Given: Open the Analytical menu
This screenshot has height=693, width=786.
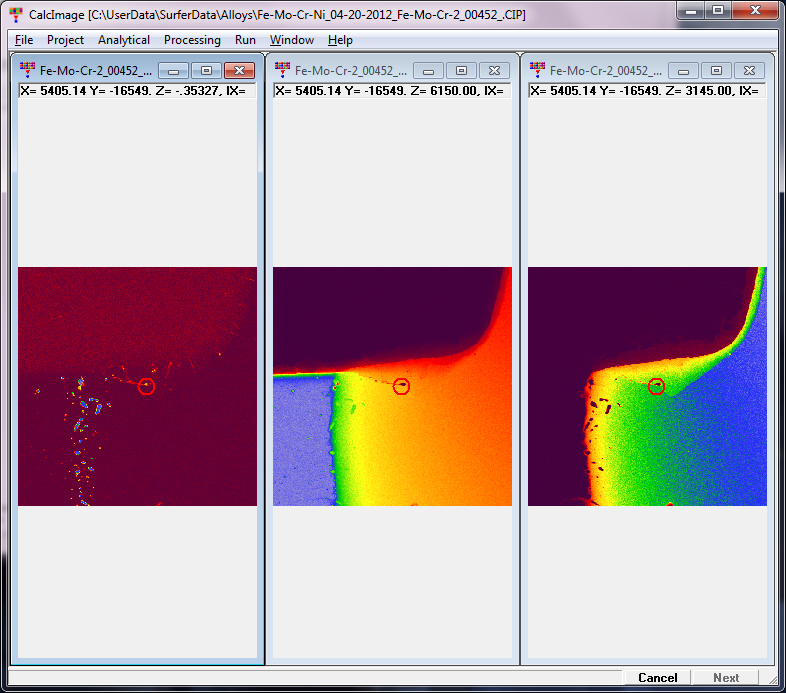Looking at the screenshot, I should [124, 40].
